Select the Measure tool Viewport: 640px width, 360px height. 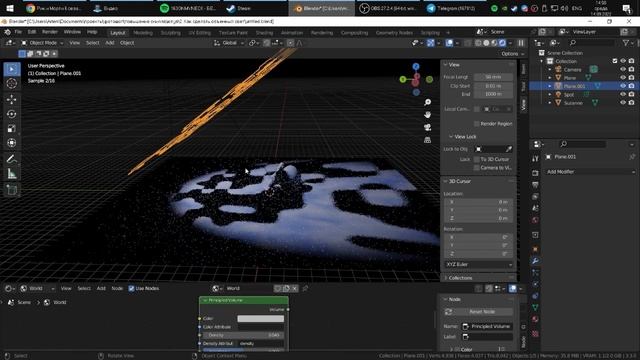11,174
